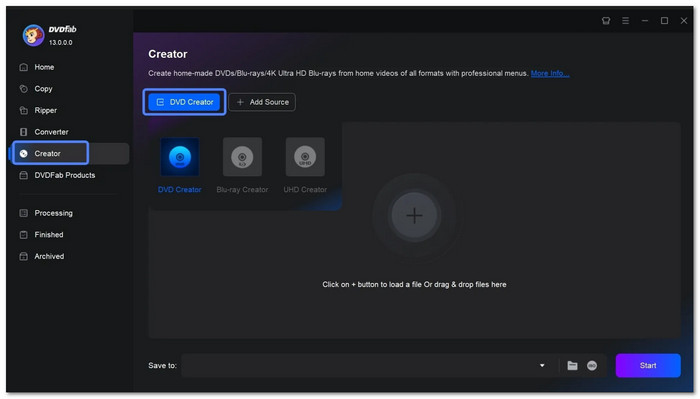Click the DVD Creator label text

[179, 190]
